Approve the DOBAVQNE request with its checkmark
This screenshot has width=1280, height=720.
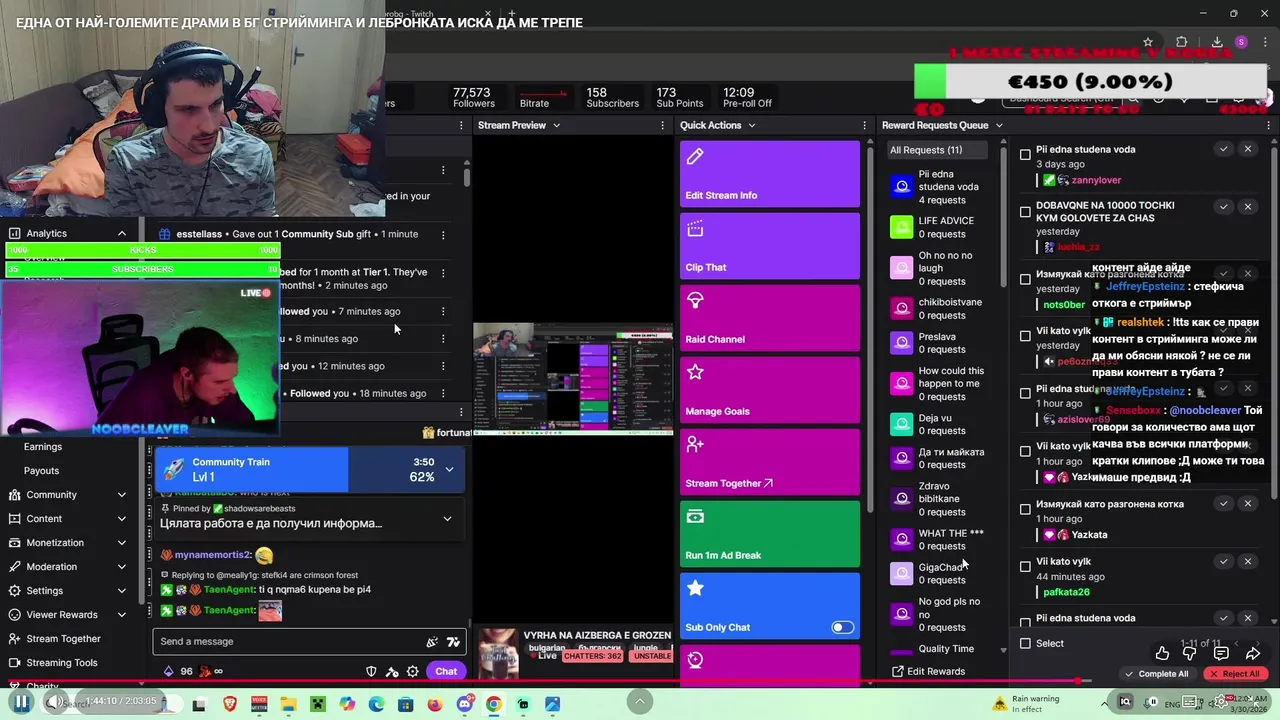tap(1223, 206)
